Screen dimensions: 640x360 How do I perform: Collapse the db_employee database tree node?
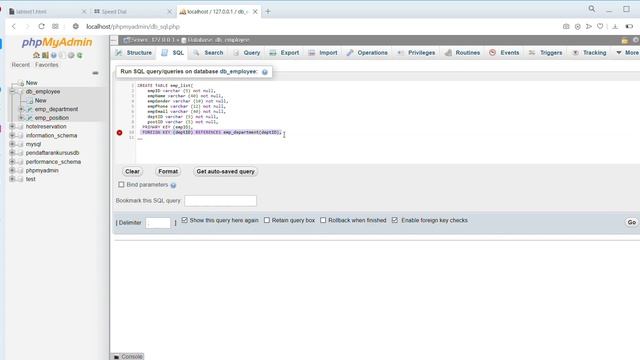[x=12, y=91]
